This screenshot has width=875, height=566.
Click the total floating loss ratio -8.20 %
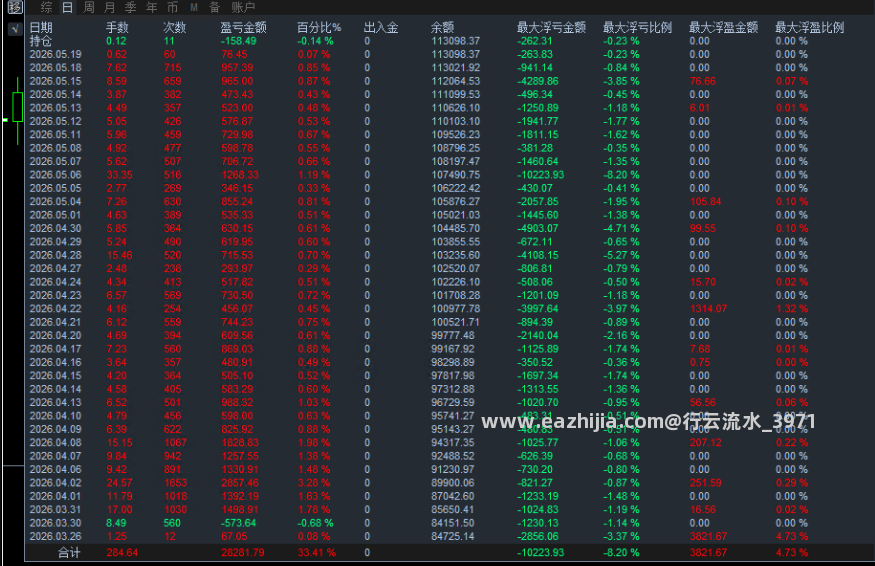(x=621, y=553)
